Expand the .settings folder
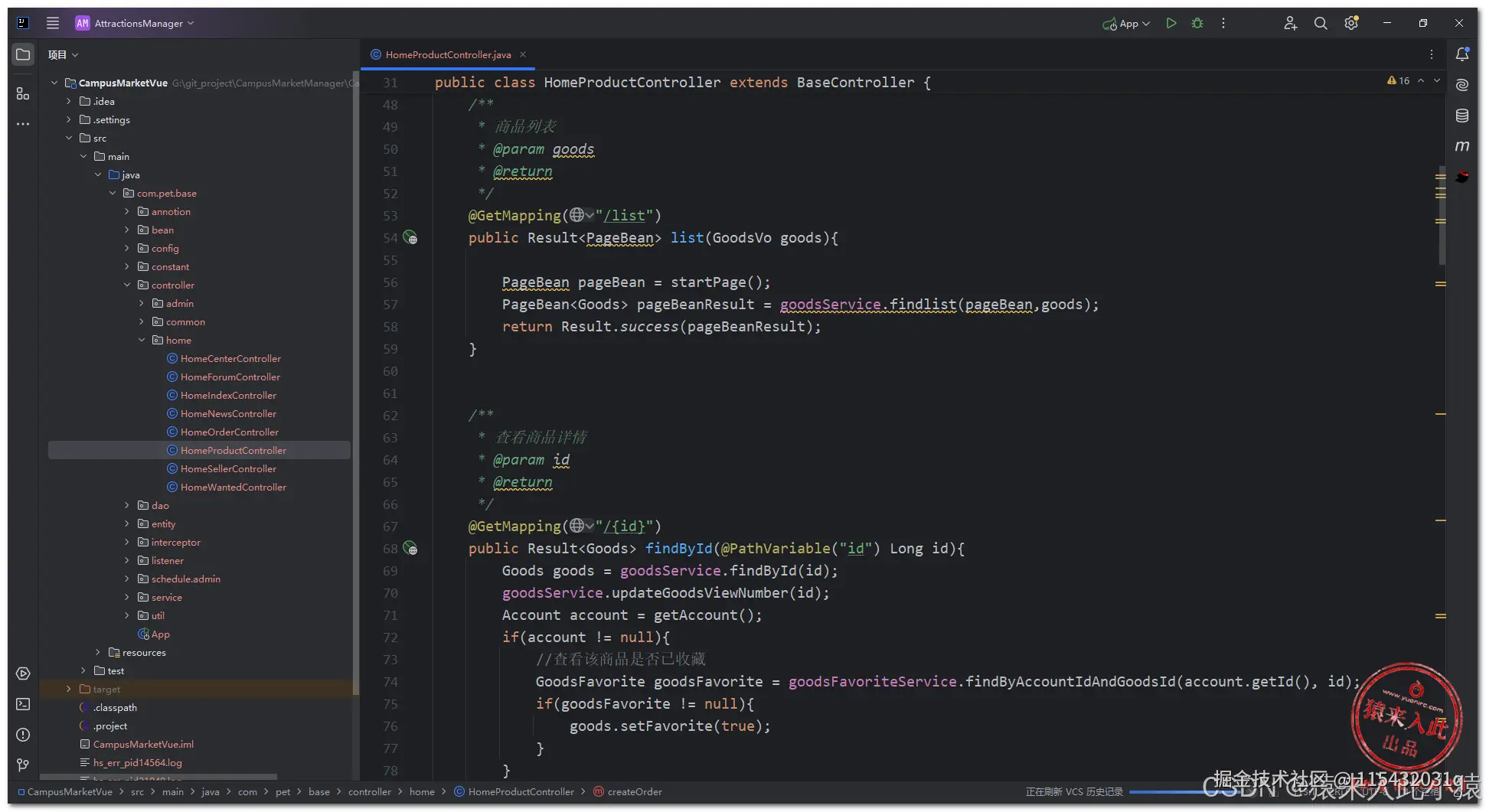This screenshot has height=812, width=1486. (x=69, y=119)
